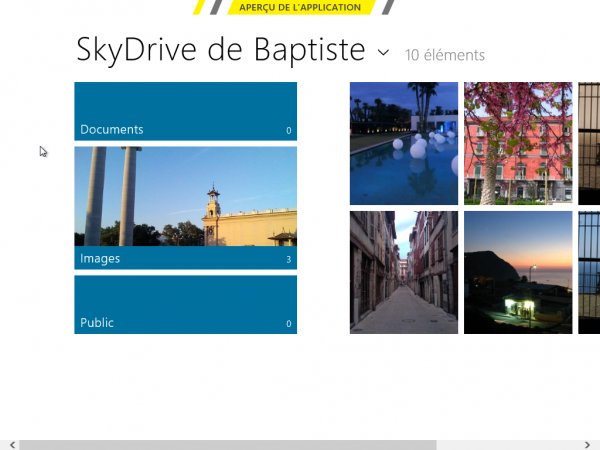
Task: Open the Documents folder tile
Action: pyautogui.click(x=185, y=110)
